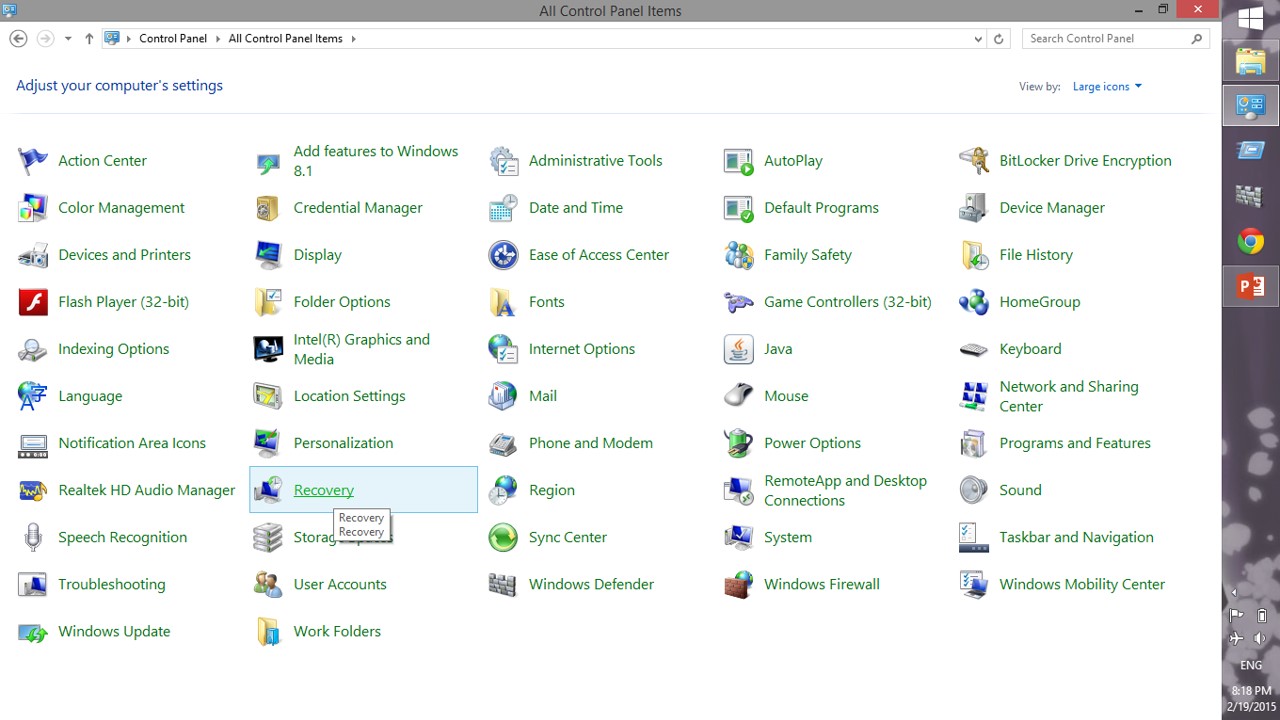Click the Ease of Access Center icon
Viewport: 1280px width, 720px height.
(503, 255)
